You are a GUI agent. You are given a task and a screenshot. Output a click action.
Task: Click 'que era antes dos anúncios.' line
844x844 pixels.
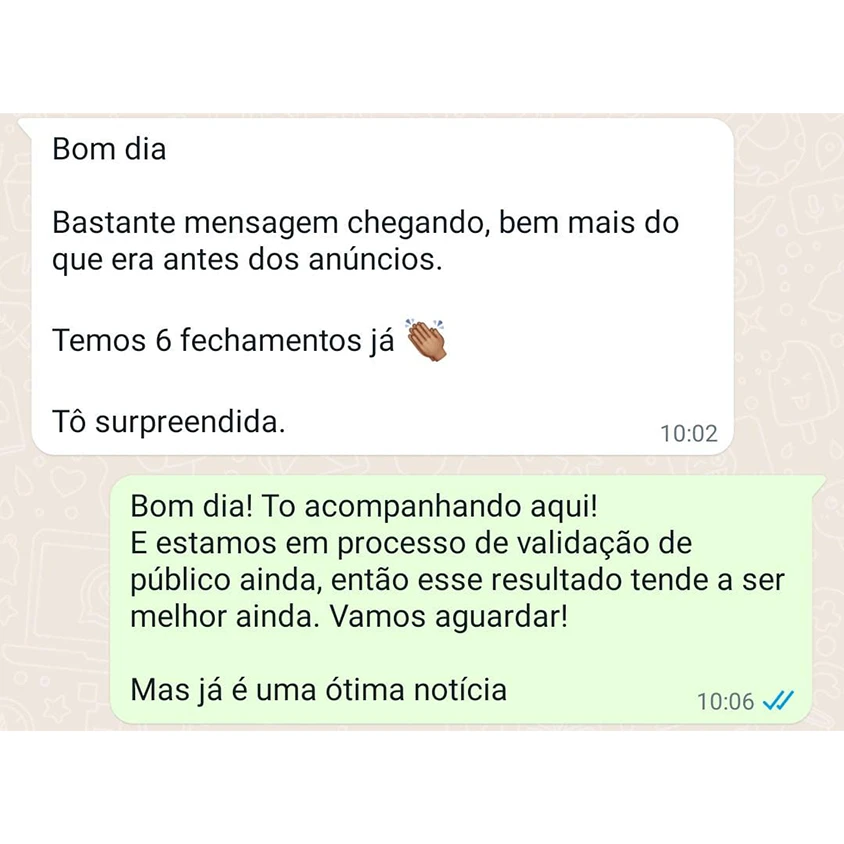(x=247, y=260)
